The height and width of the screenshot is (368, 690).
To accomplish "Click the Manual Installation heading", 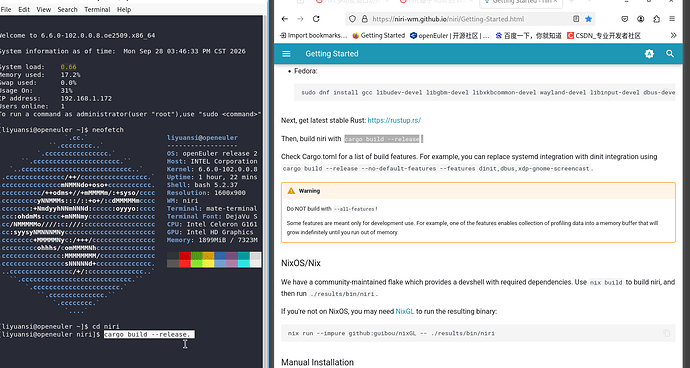I will [317, 362].
